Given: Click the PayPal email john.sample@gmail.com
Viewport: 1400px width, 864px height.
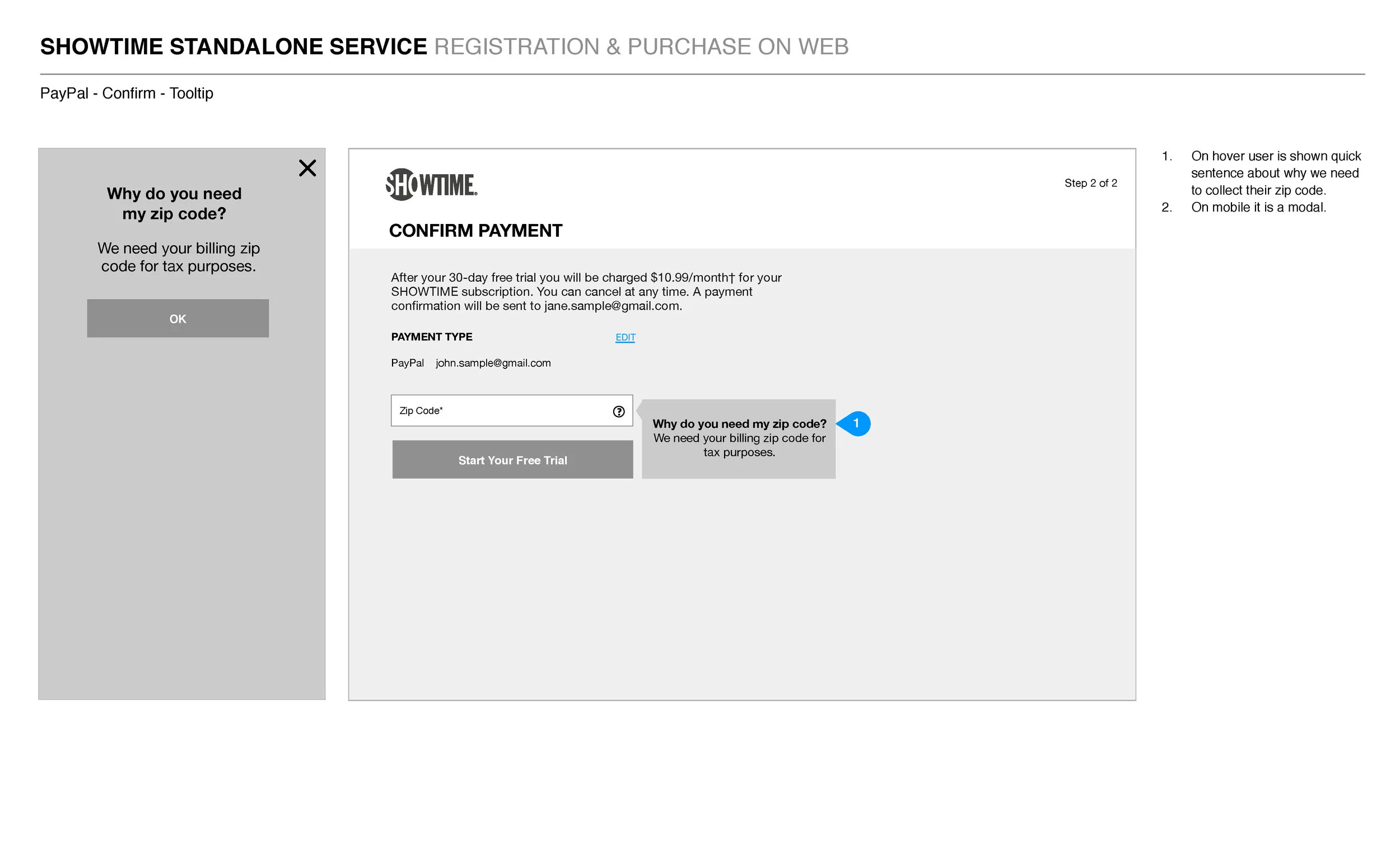Looking at the screenshot, I should (x=493, y=363).
